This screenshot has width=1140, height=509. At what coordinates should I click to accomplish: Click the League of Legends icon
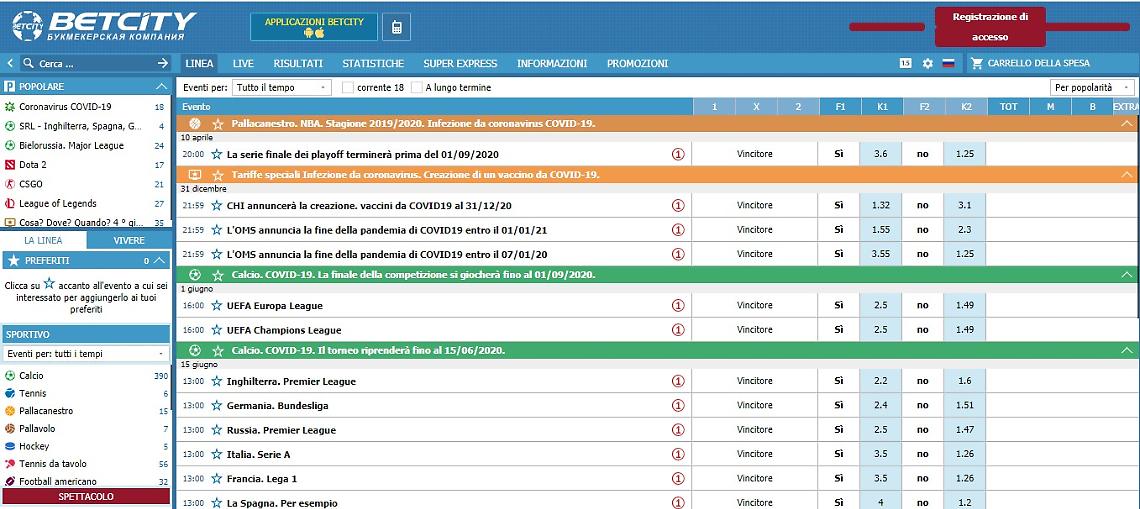[9, 204]
